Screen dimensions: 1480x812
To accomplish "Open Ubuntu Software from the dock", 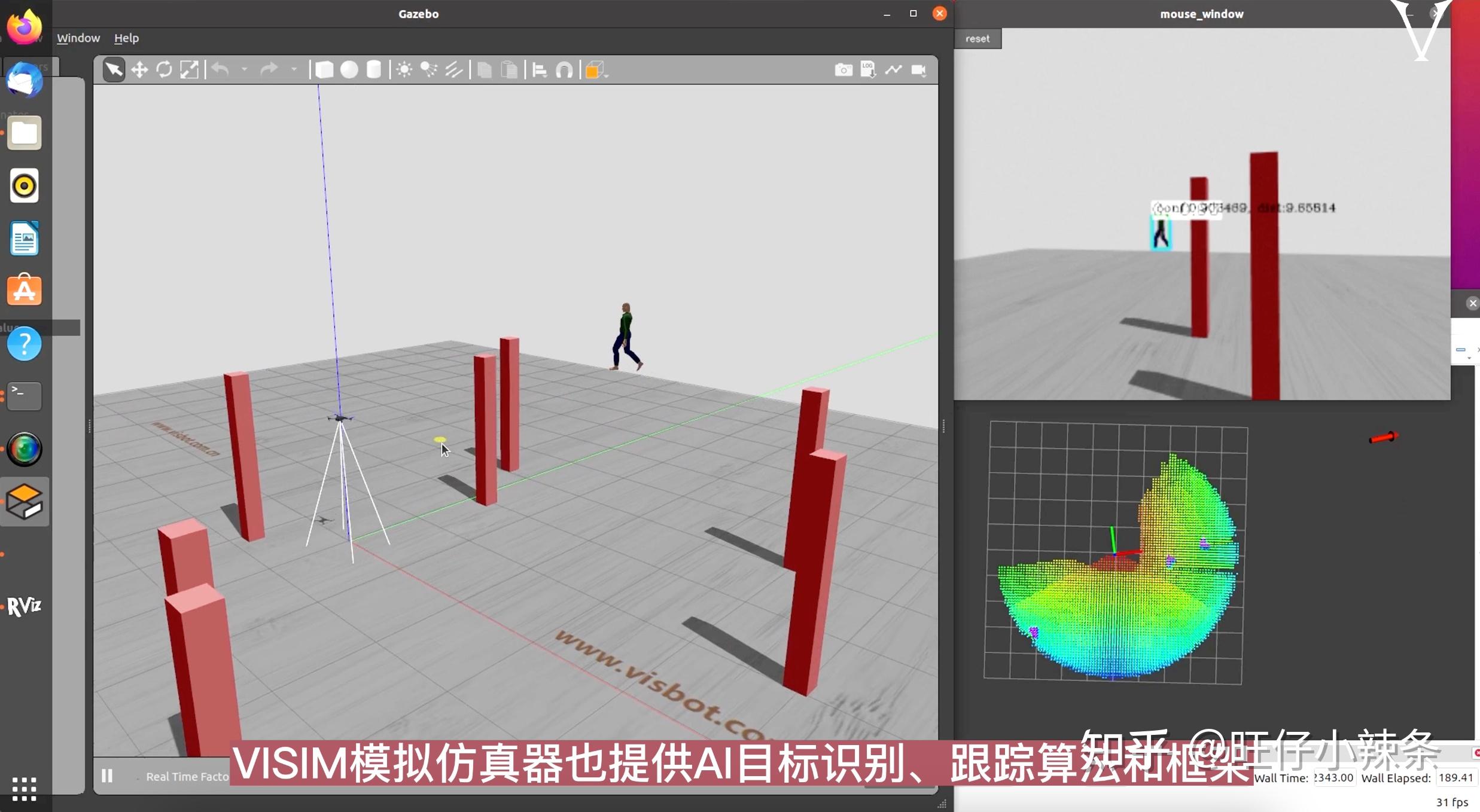I will tap(24, 291).
